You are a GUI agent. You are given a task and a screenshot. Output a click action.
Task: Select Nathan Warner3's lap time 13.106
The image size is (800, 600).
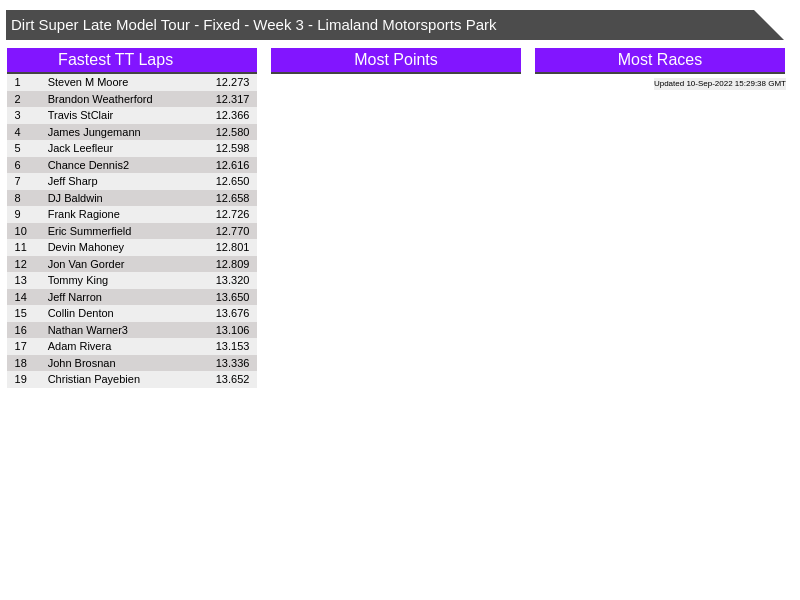[232, 330]
